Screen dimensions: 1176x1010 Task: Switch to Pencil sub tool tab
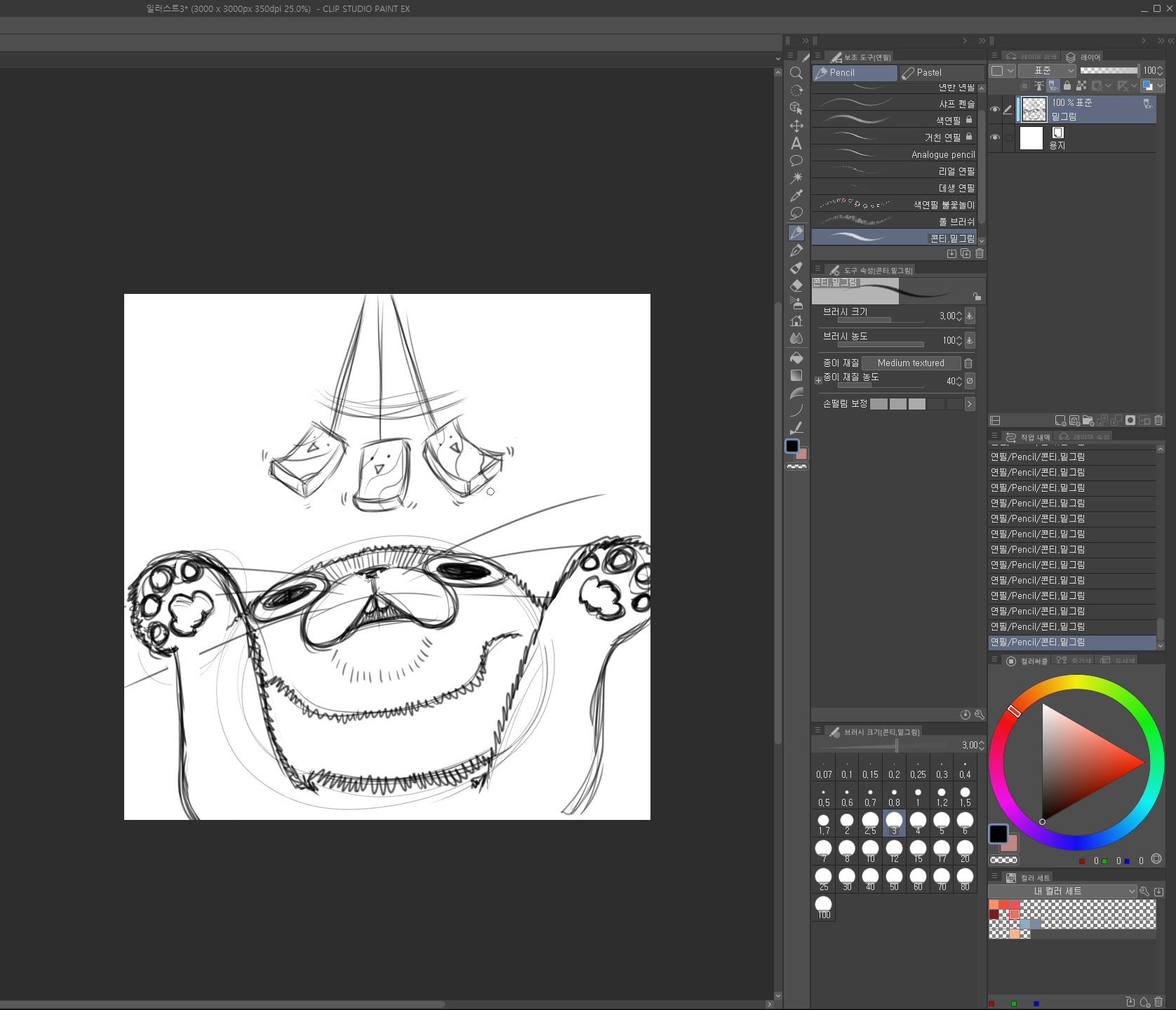pos(855,72)
